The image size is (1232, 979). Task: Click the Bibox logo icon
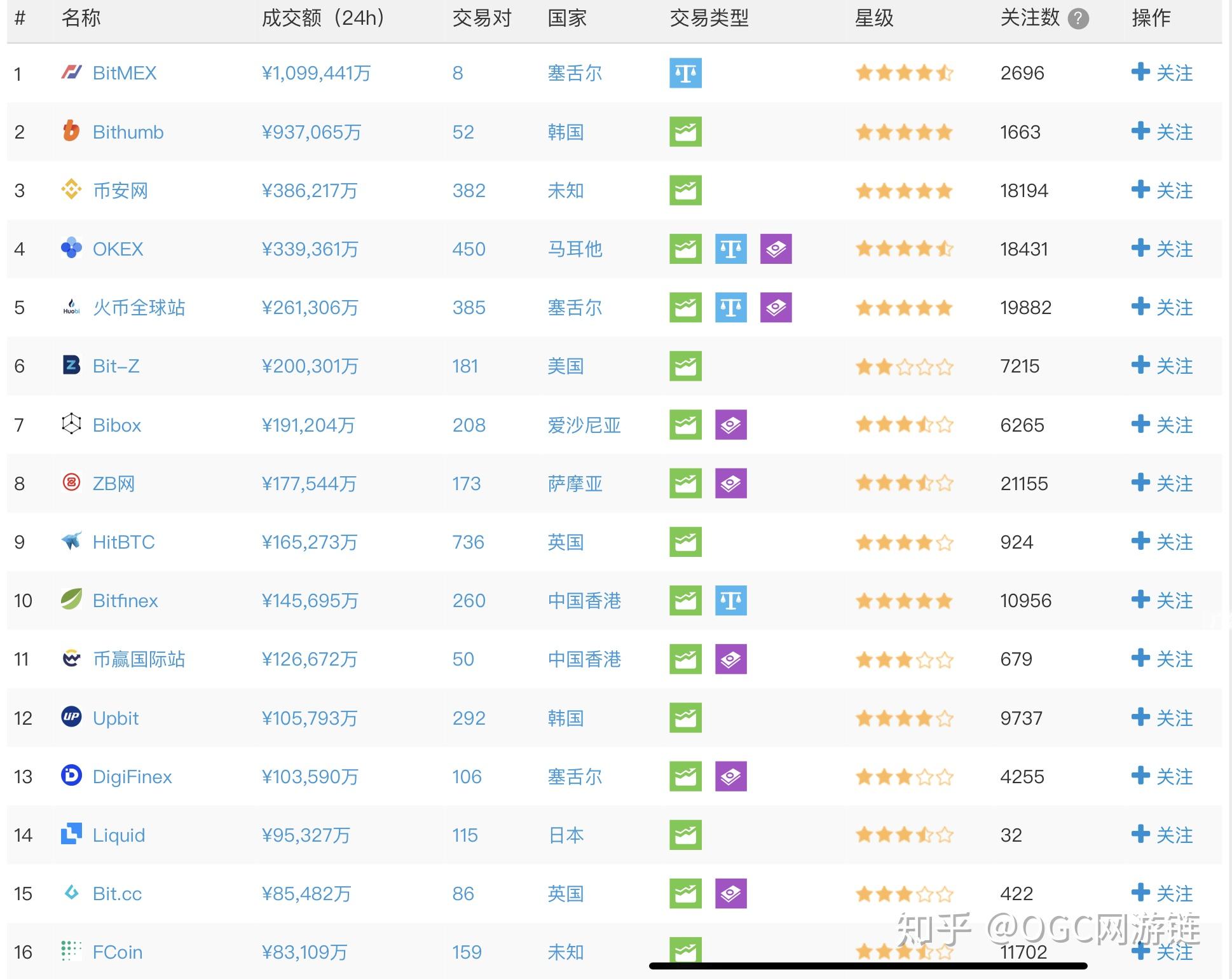click(71, 424)
